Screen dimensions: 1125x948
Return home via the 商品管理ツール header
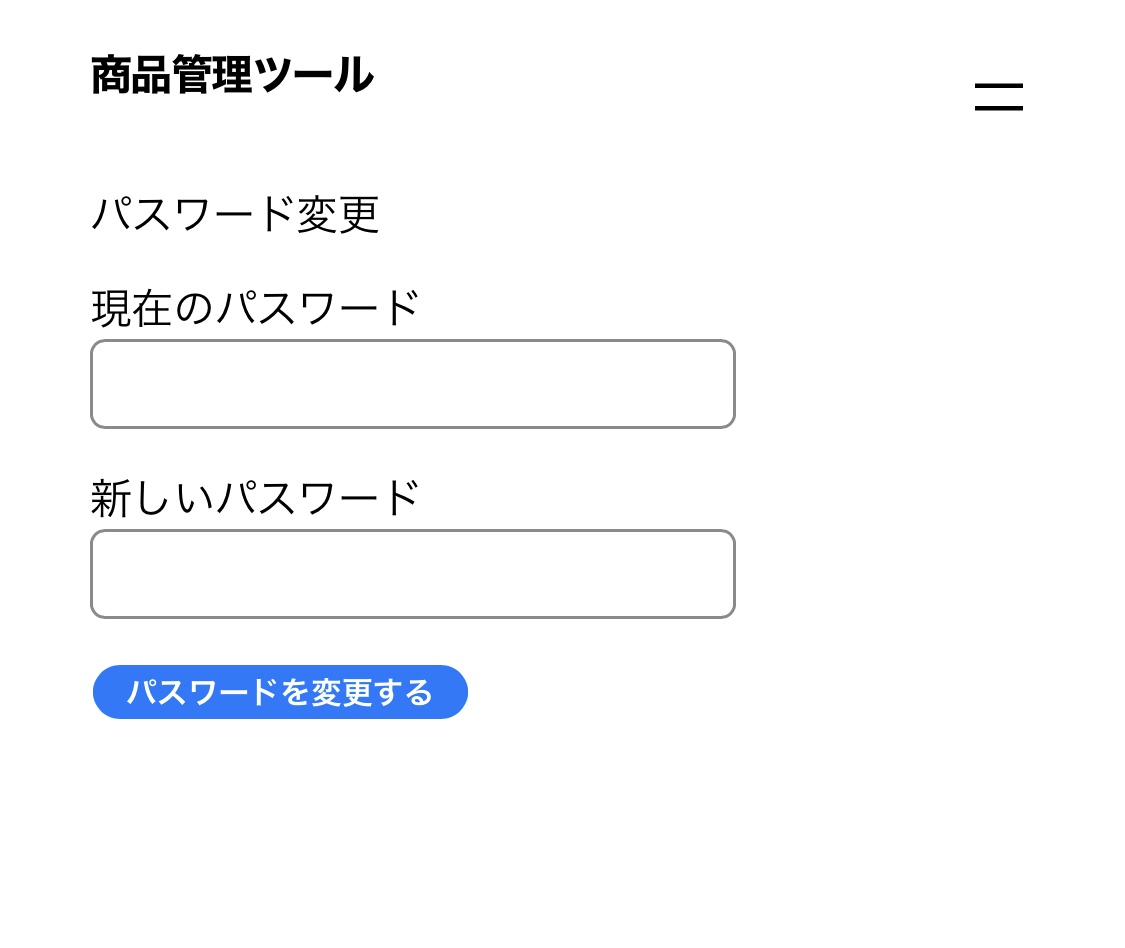(x=232, y=76)
